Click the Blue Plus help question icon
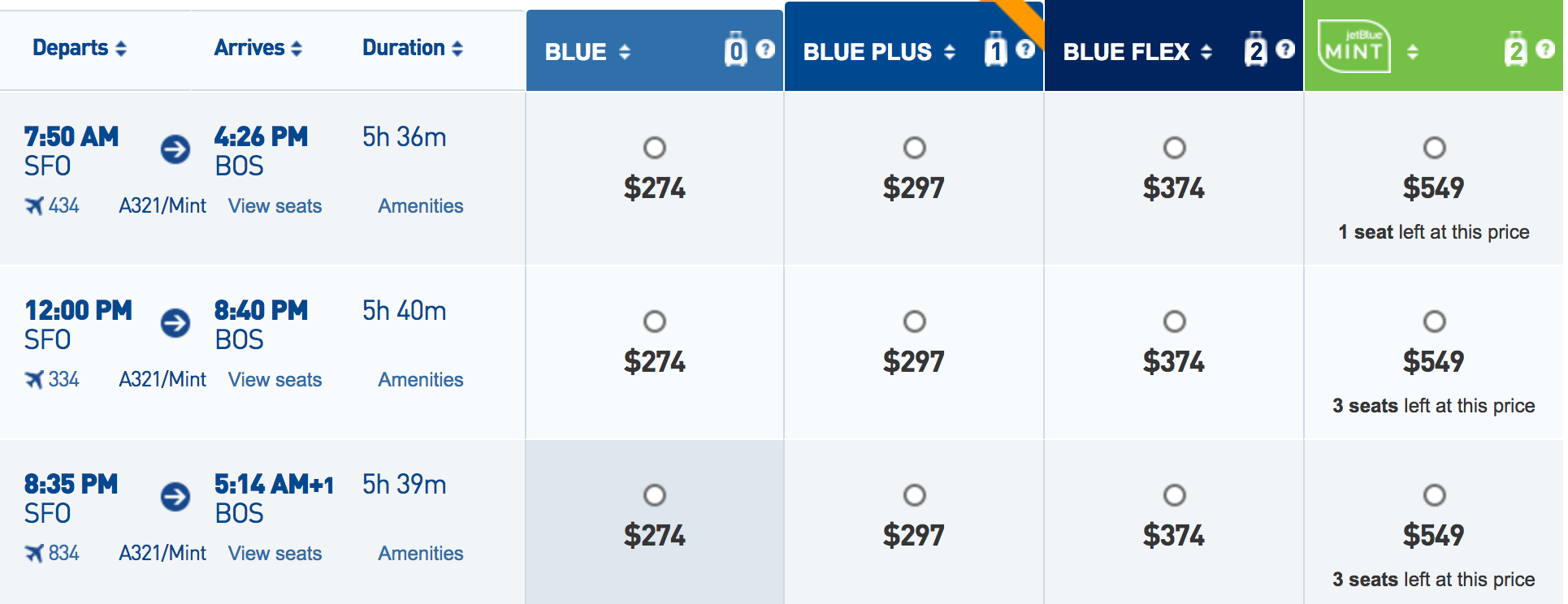This screenshot has width=1568, height=604. click(1025, 50)
